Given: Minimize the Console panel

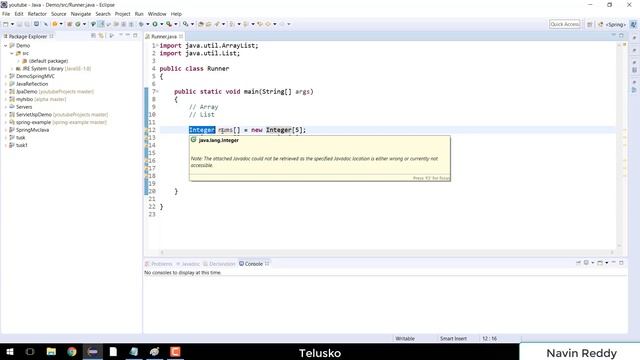Looking at the screenshot, I should click(x=613, y=263).
